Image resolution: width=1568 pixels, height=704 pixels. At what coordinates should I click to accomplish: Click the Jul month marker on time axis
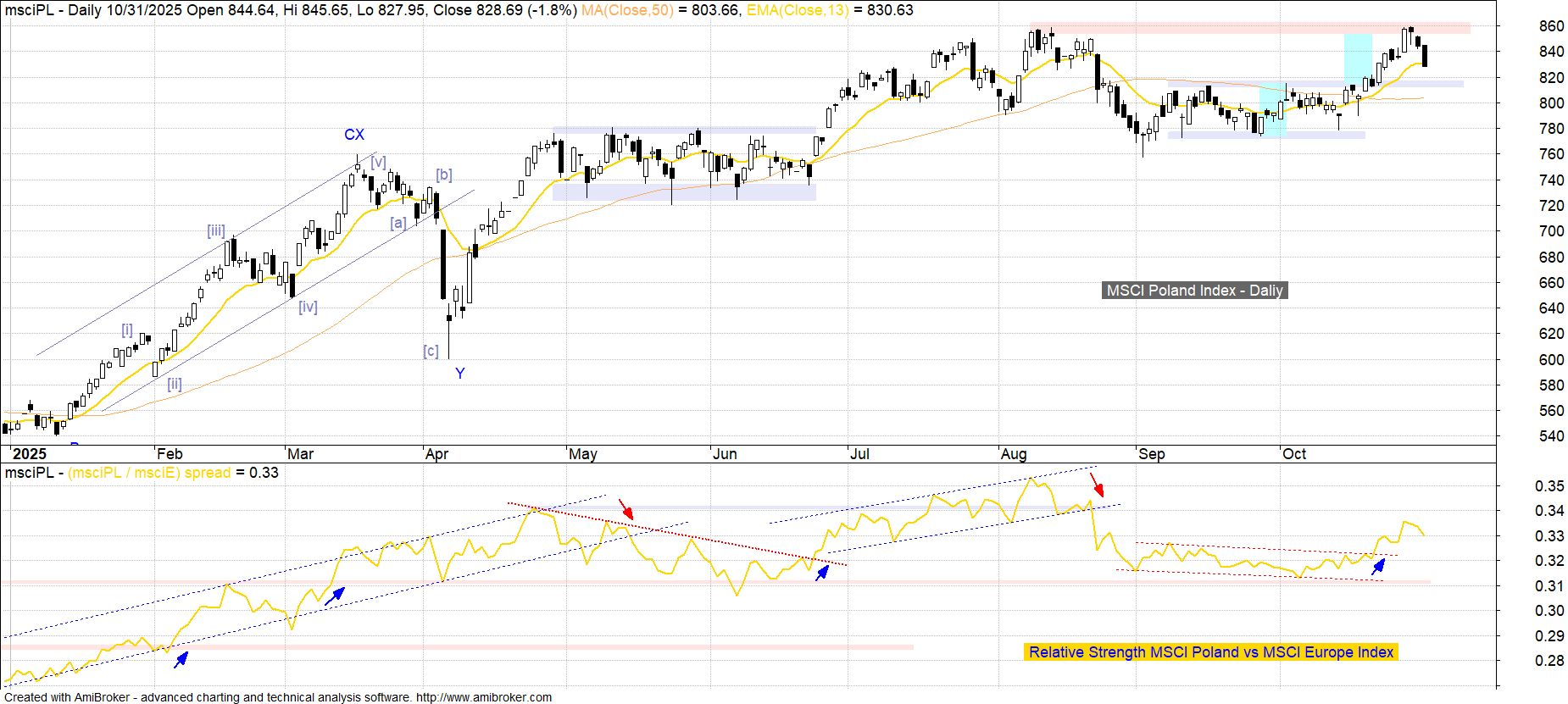[x=859, y=454]
